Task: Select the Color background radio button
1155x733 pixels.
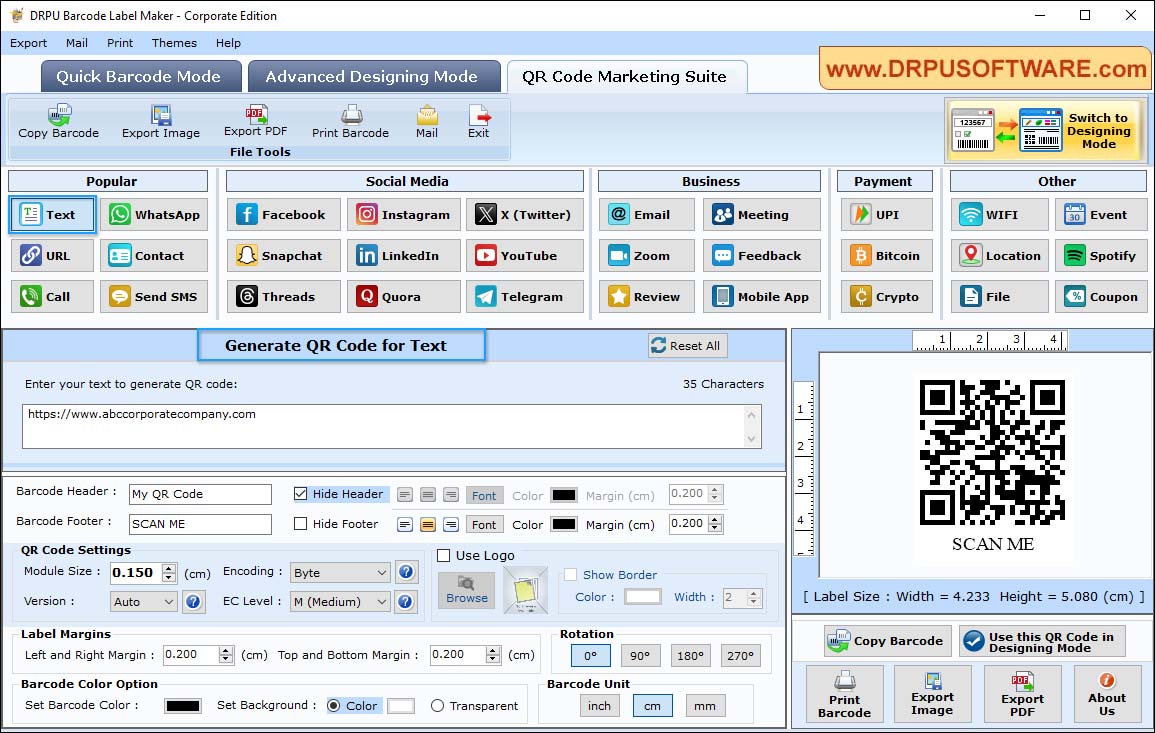Action: point(334,706)
